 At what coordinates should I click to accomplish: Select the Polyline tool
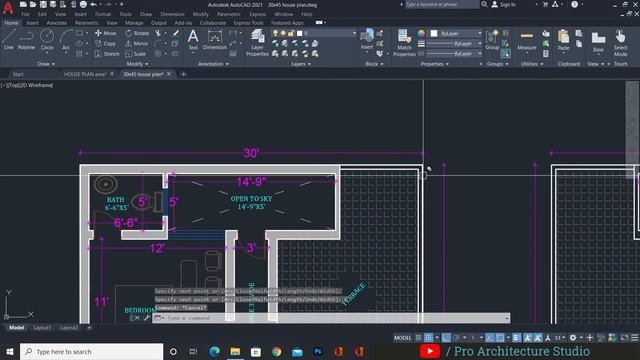pos(26,40)
